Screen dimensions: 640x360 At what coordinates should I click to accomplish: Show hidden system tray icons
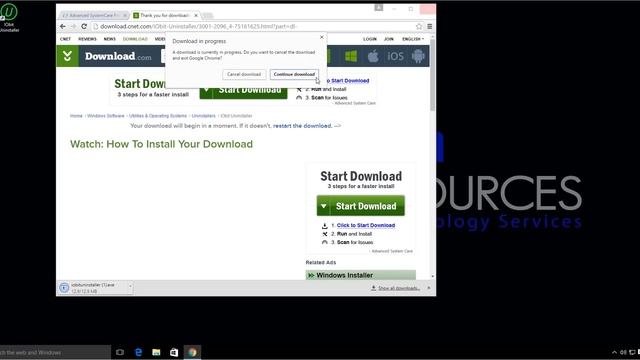(614, 352)
